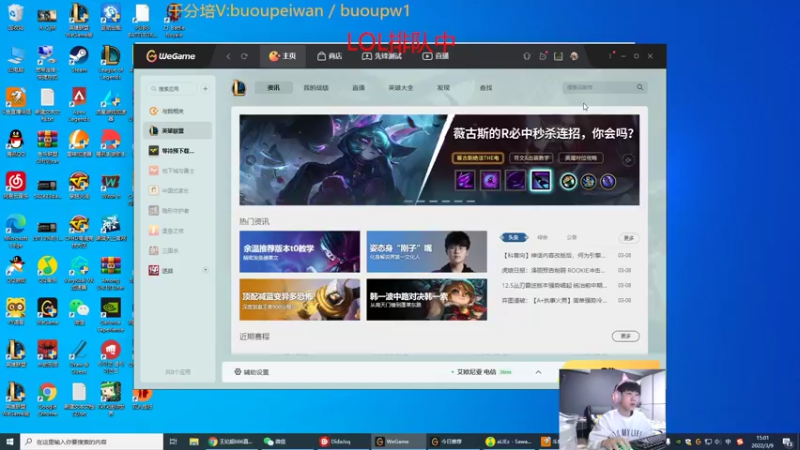The height and width of the screenshot is (450, 800).
Task: Open the 韩一波中路对决韩一索 card
Action: click(427, 299)
